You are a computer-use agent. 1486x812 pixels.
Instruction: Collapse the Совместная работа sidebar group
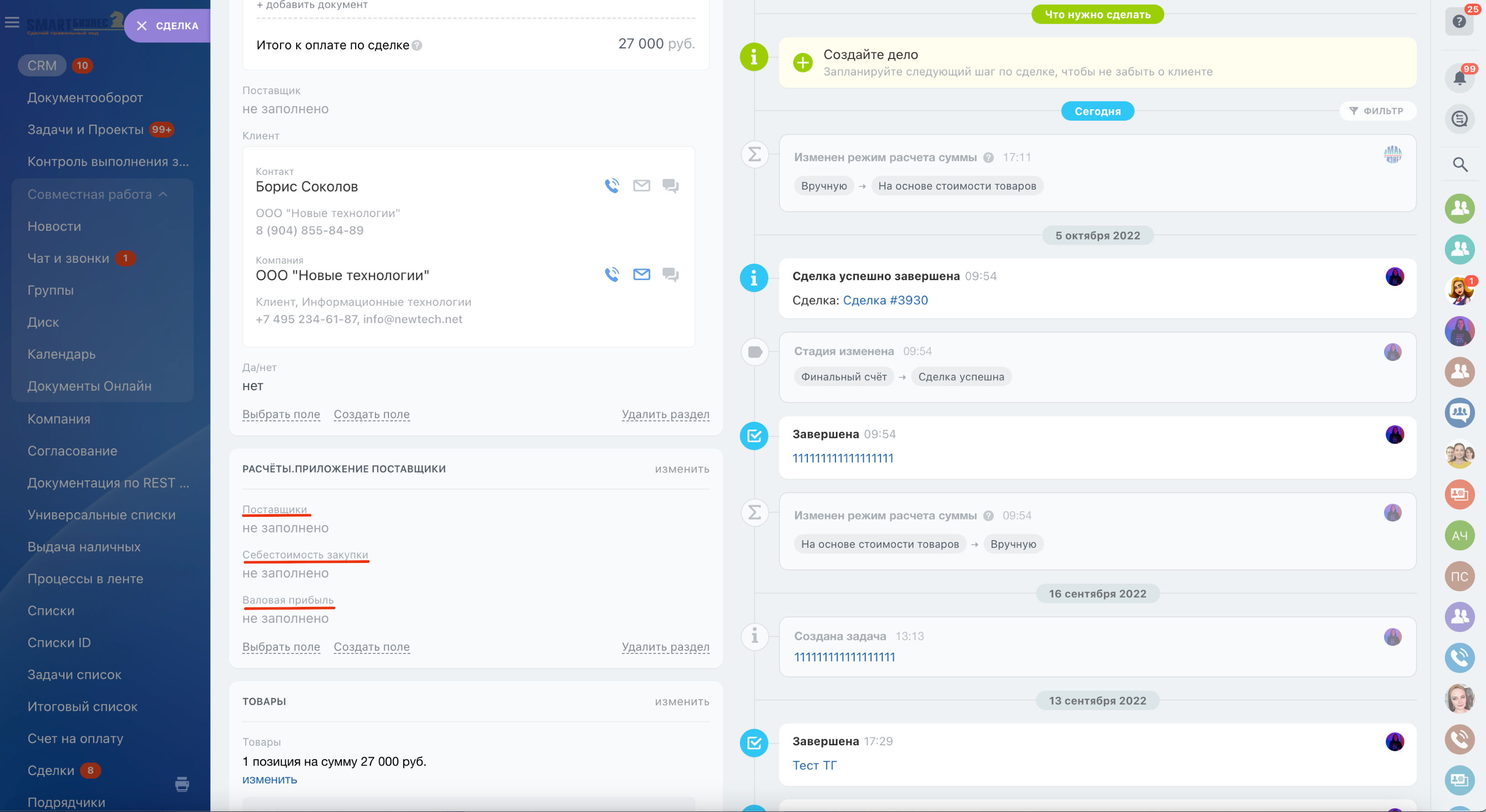(x=163, y=195)
